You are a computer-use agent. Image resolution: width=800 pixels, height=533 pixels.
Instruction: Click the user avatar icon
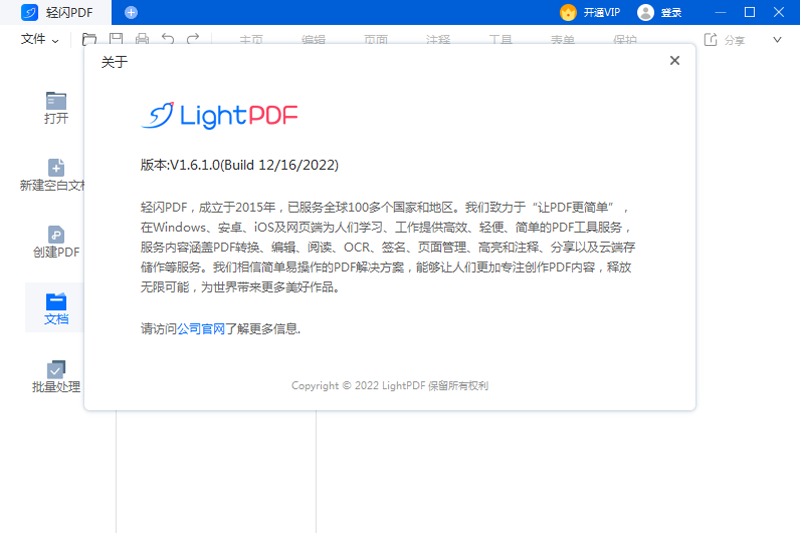point(645,12)
